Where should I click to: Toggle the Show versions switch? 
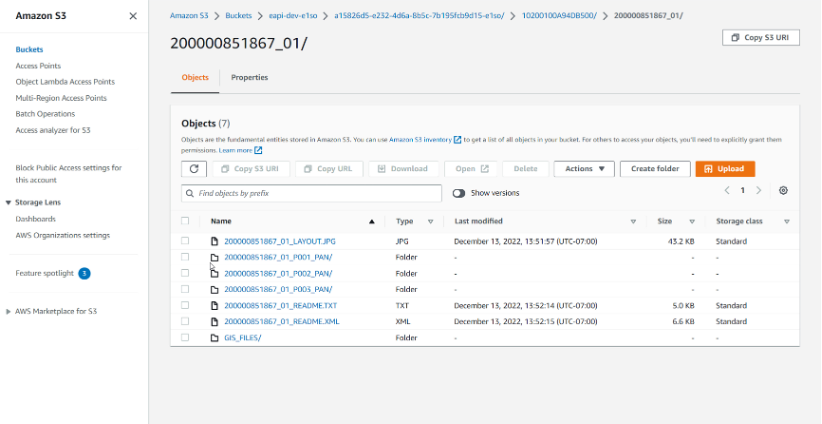[459, 193]
